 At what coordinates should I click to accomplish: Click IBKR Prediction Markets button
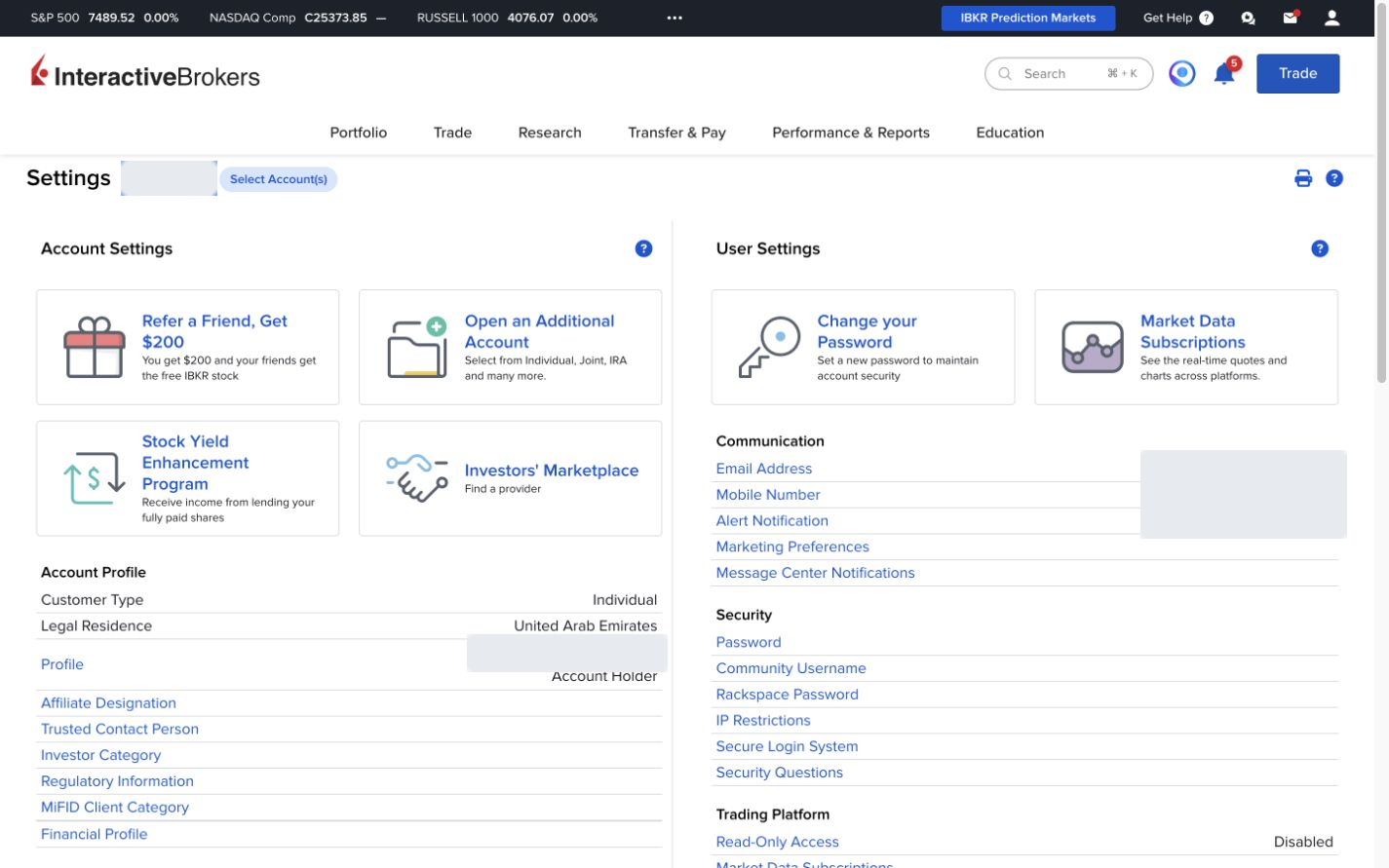(1028, 18)
